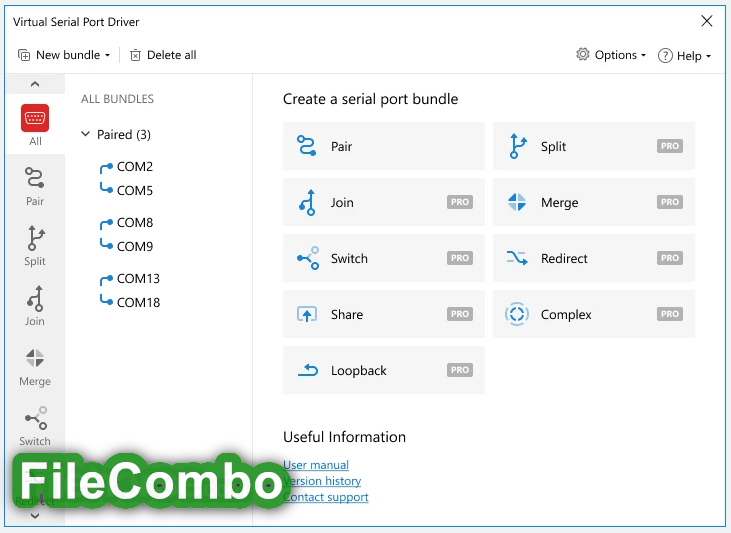The height and width of the screenshot is (533, 731).
Task: Click the Loopback tile's return arrow icon
Action: 308,370
